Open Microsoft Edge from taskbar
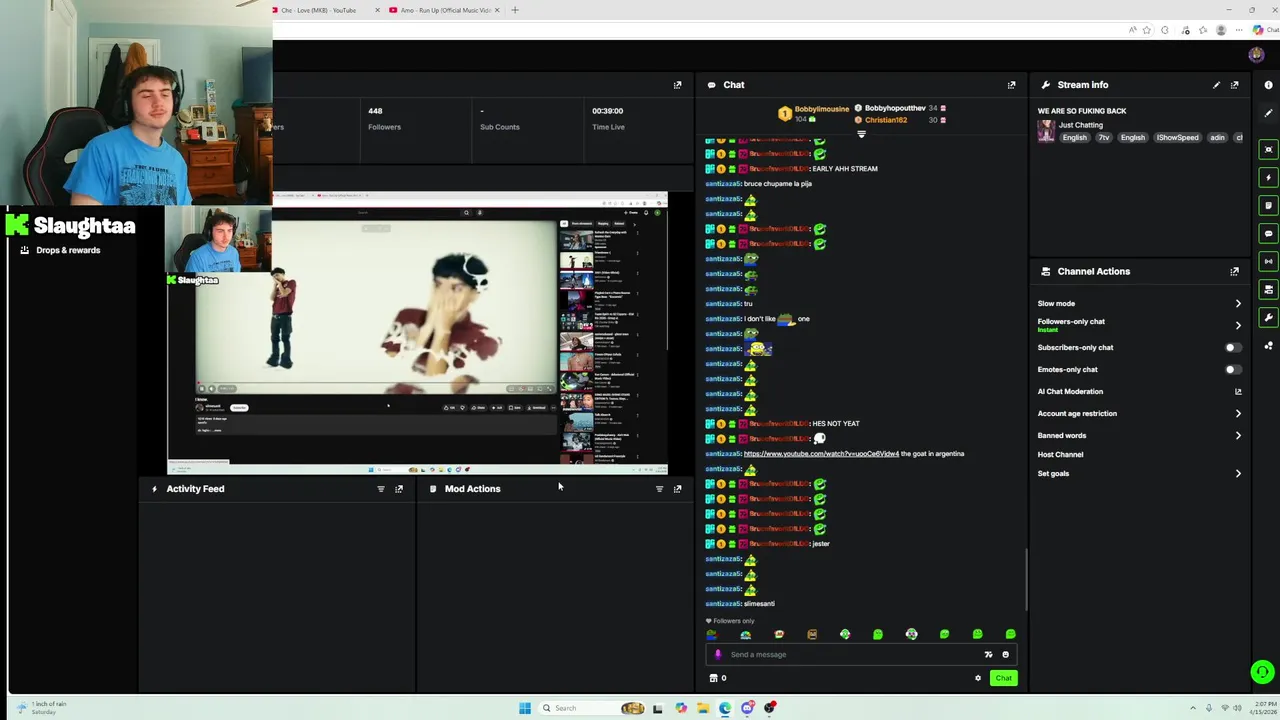This screenshot has width=1280, height=720. pyautogui.click(x=725, y=708)
